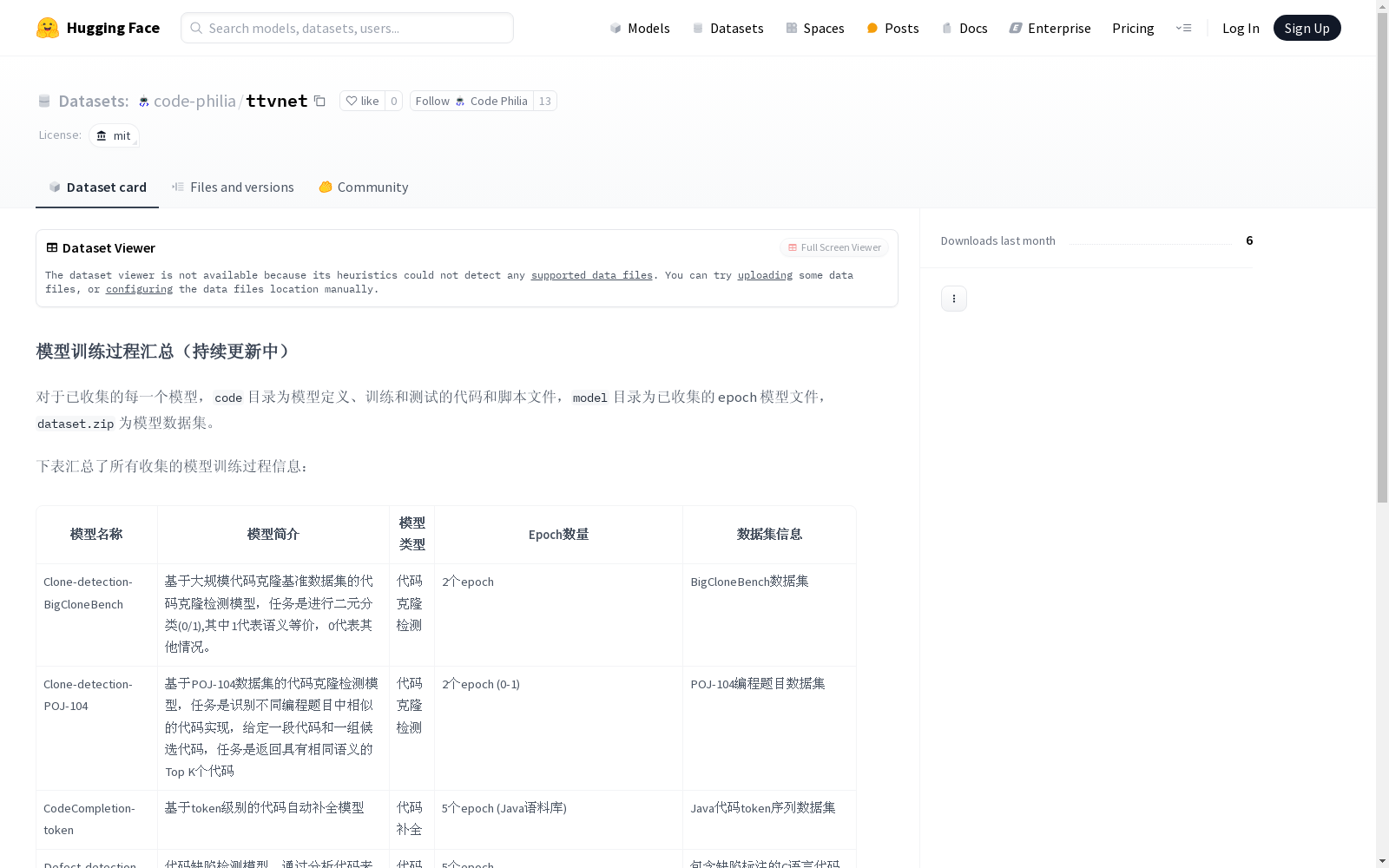Image resolution: width=1389 pixels, height=868 pixels.
Task: Click the Log In link
Action: point(1241,28)
